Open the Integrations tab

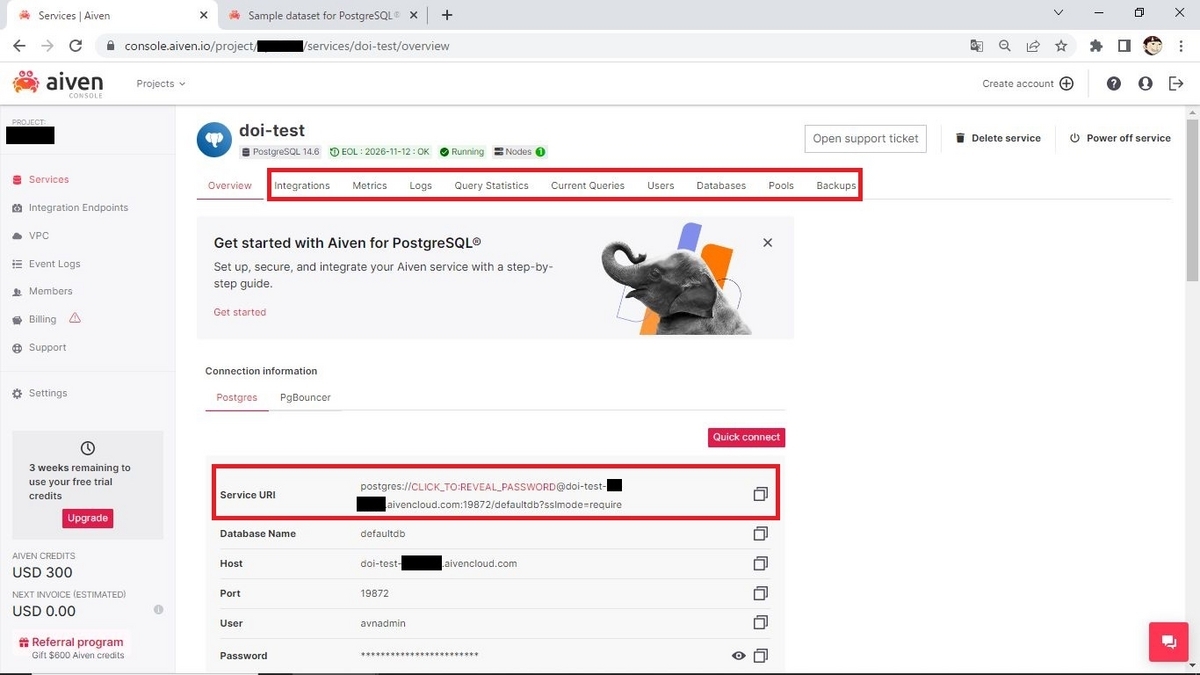tap(302, 185)
